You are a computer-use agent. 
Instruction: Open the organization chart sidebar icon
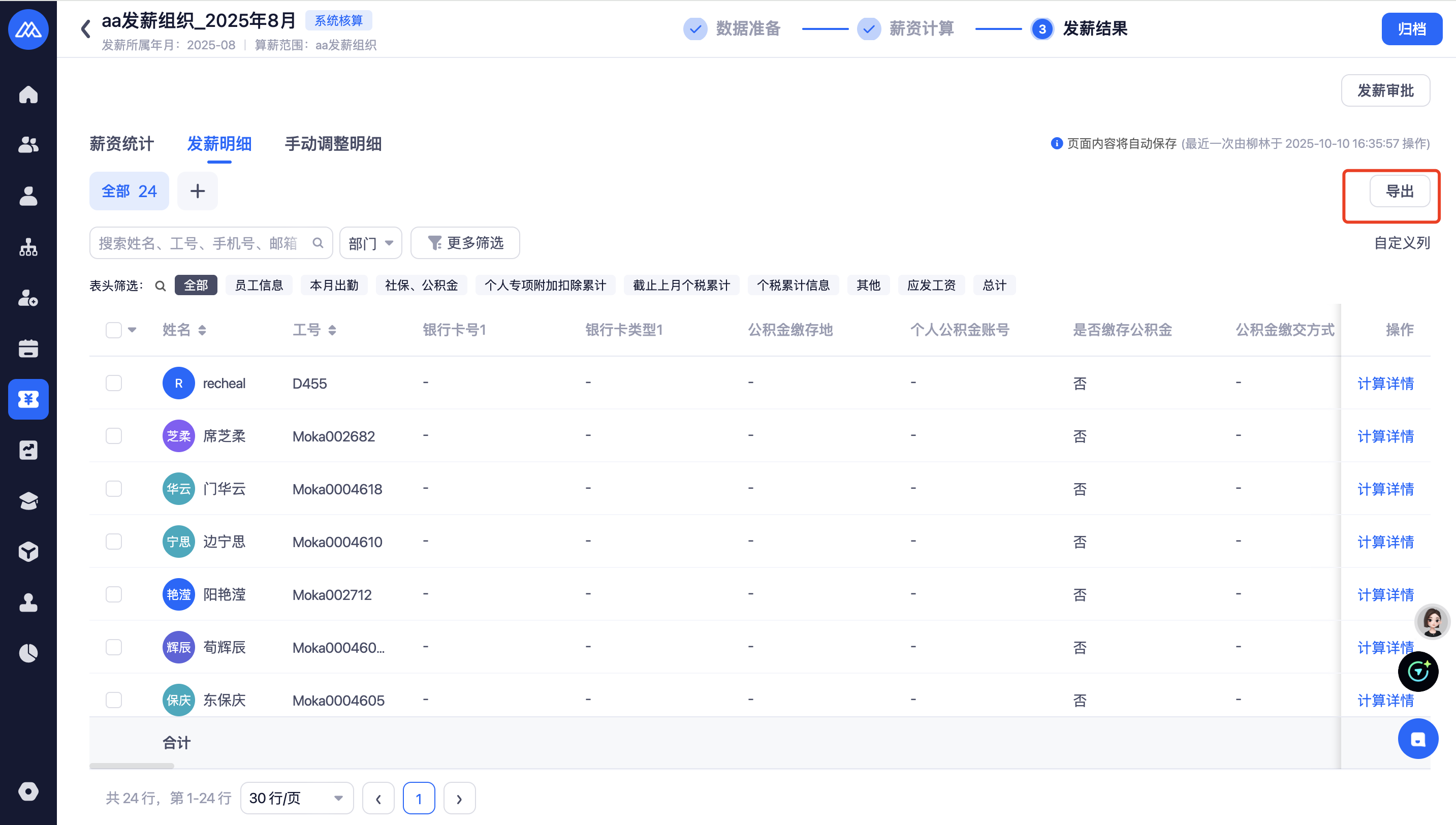(28, 247)
